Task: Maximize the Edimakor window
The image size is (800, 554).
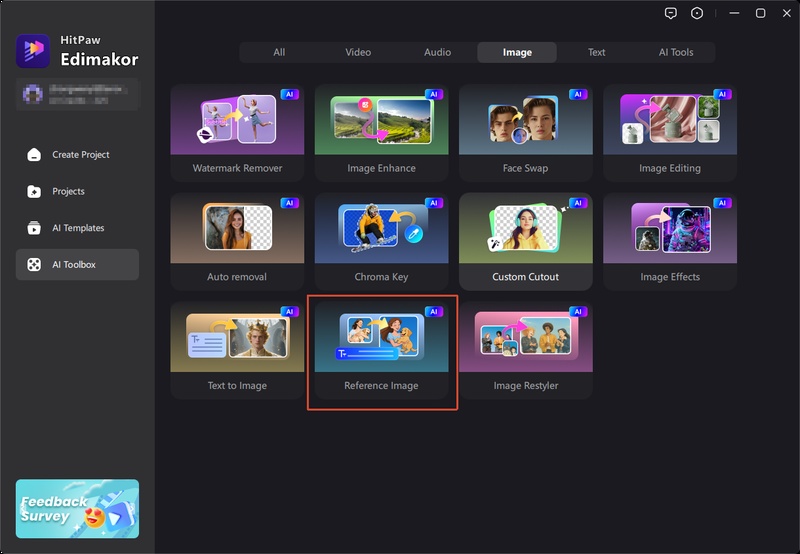Action: point(760,13)
